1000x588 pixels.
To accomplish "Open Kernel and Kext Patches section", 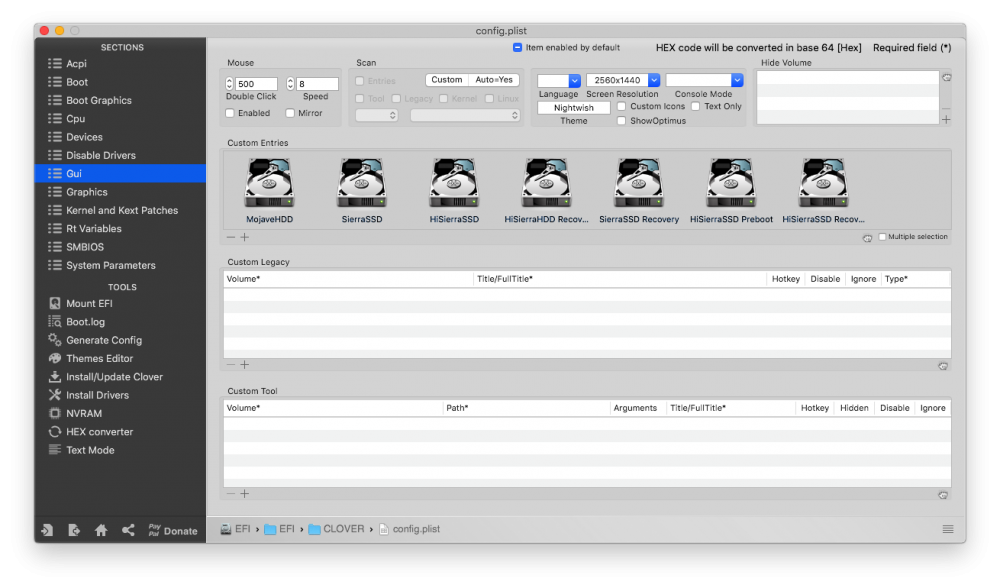I will [x=120, y=210].
